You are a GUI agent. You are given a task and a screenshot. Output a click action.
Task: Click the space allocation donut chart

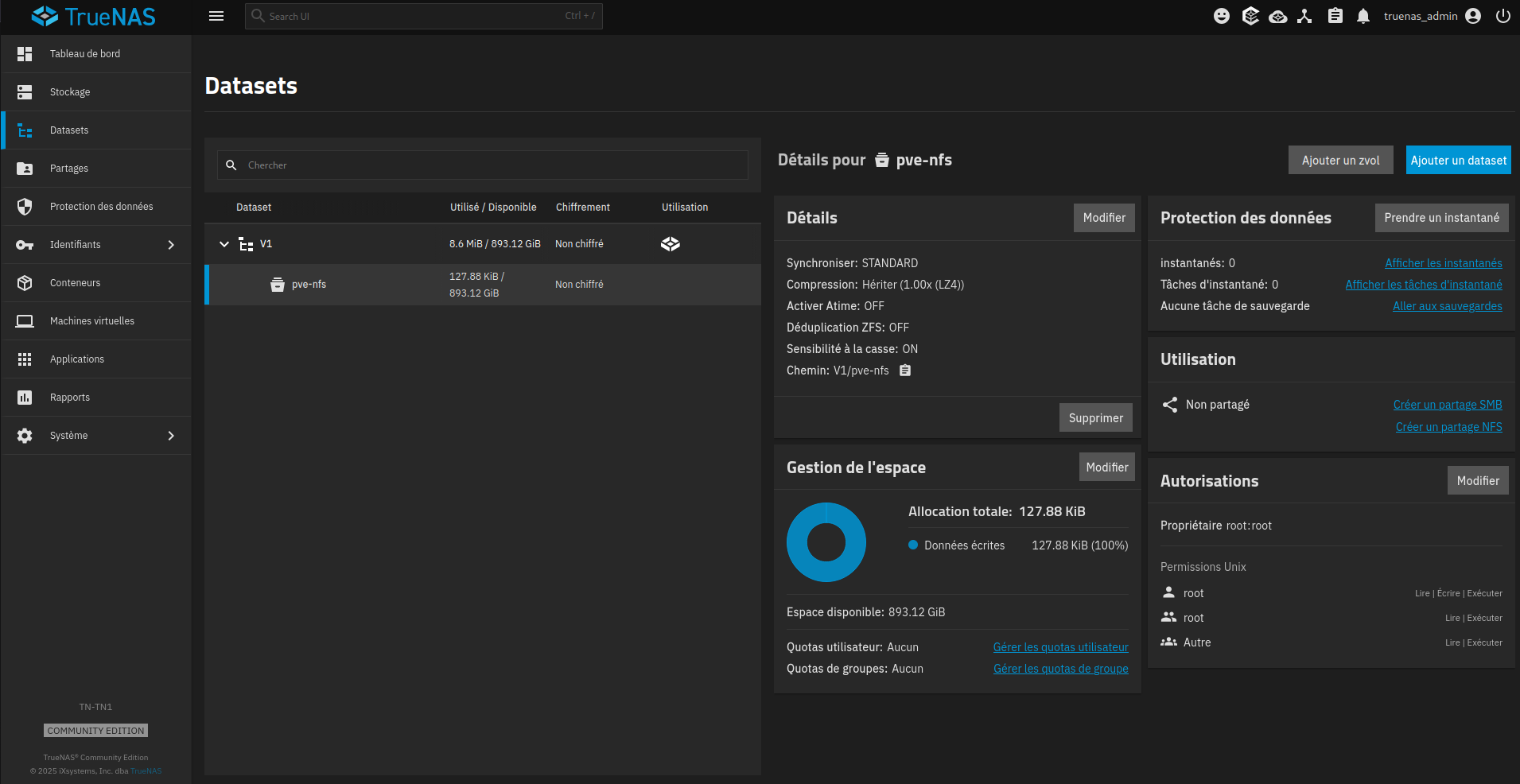(826, 542)
